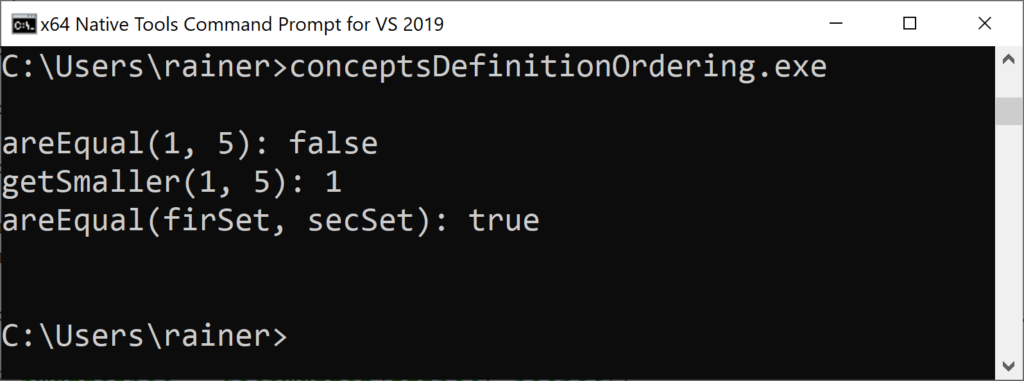Open the command prompt system menu icon
Screen dimensions: 1024x381
click(x=24, y=25)
